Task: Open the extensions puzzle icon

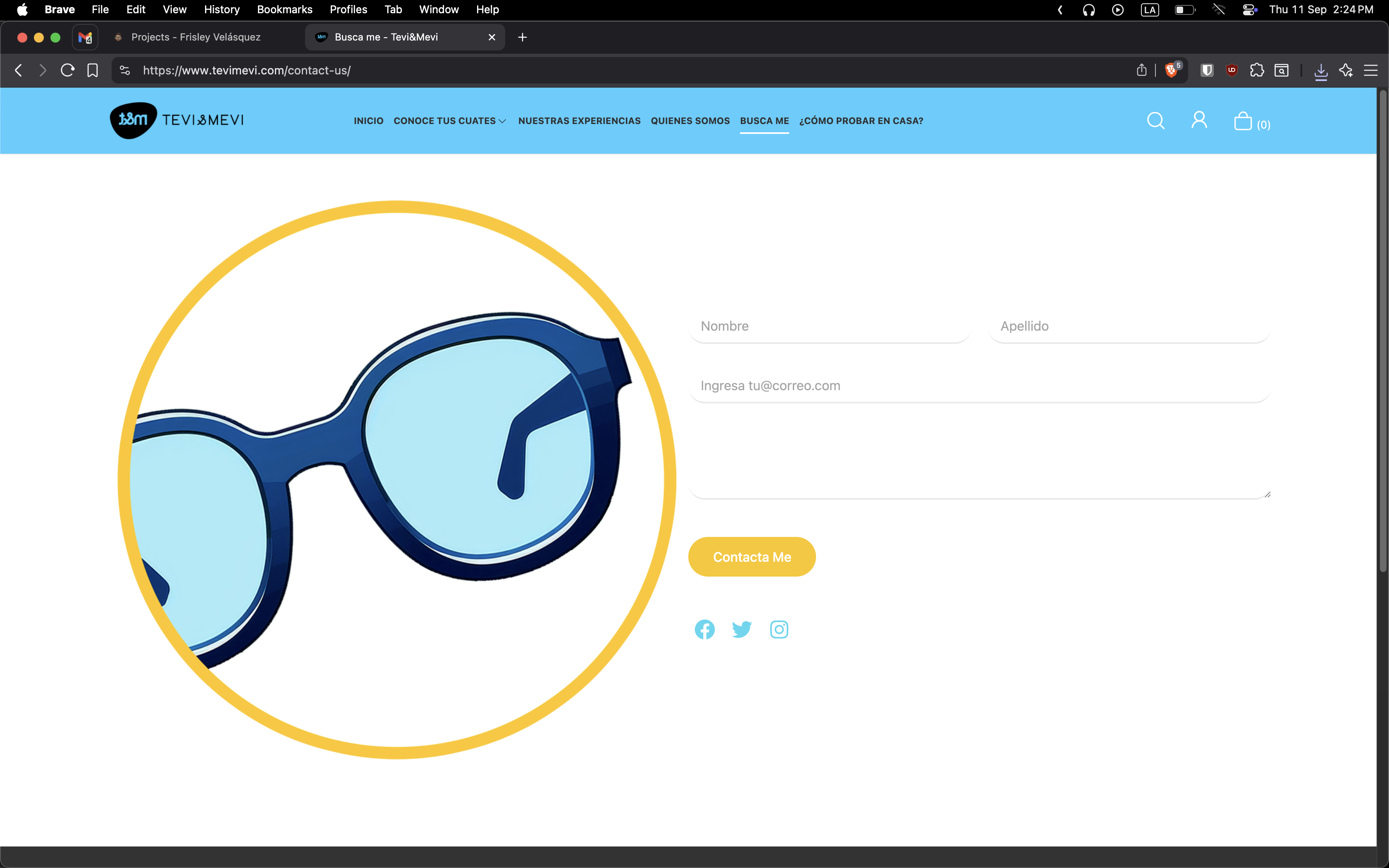Action: click(1256, 70)
